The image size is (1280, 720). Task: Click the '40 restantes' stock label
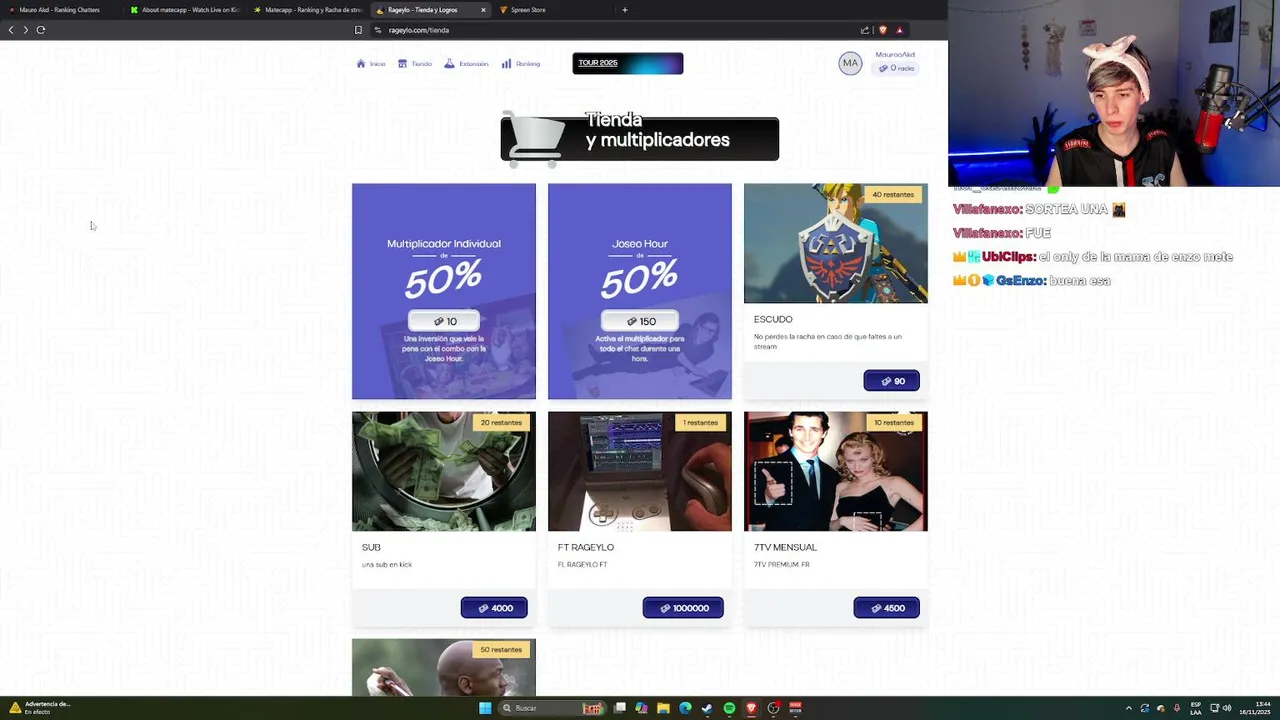point(893,195)
